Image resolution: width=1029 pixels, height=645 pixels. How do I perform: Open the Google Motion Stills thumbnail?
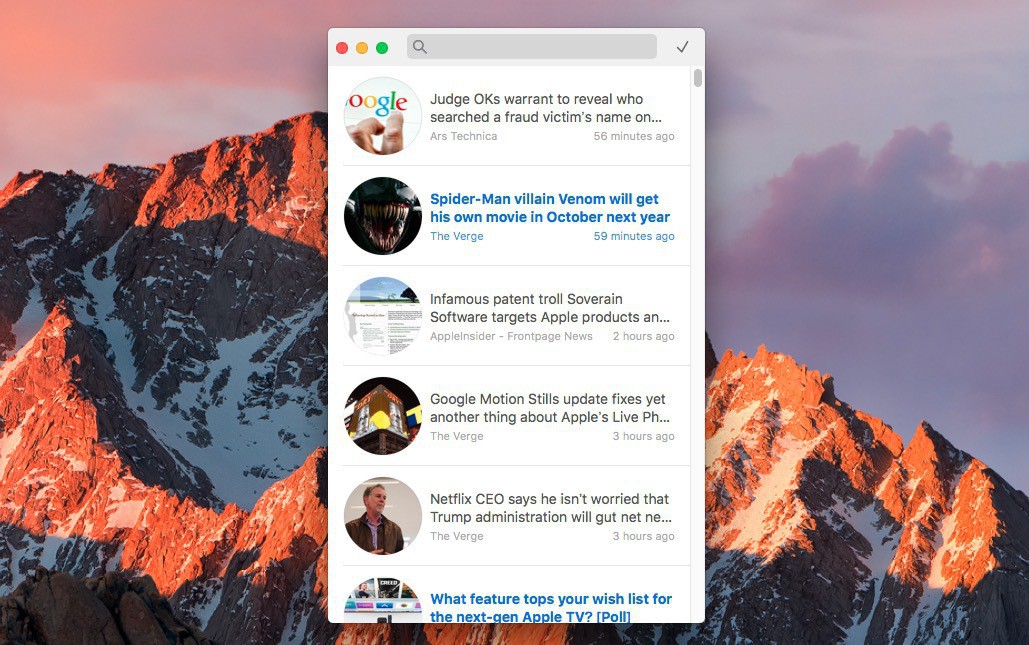click(383, 416)
